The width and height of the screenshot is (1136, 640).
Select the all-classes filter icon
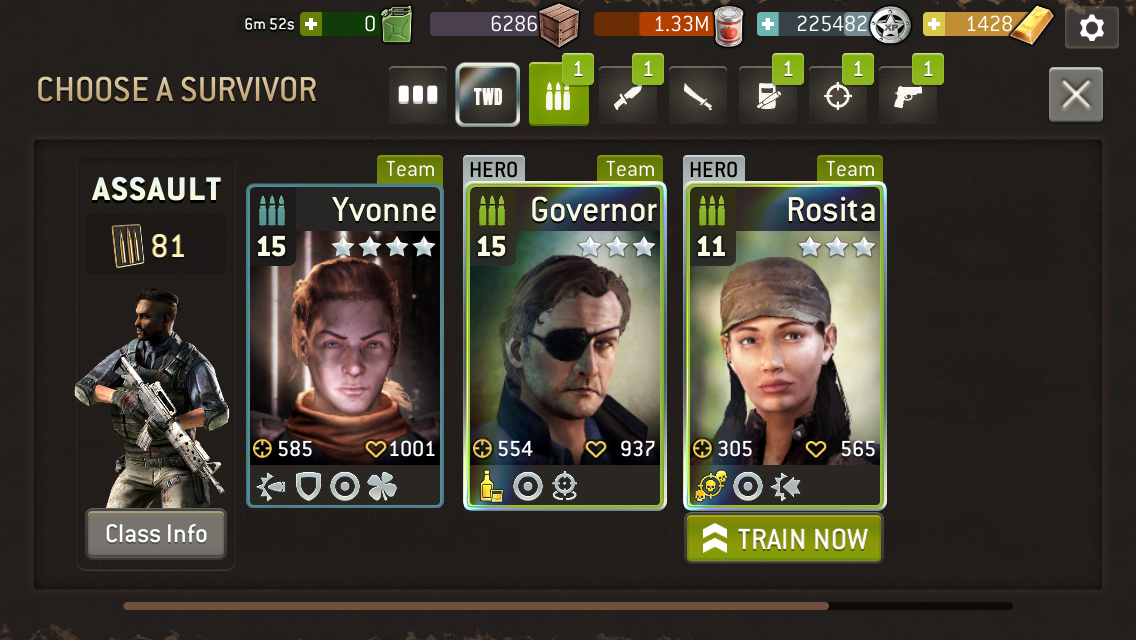pos(418,95)
